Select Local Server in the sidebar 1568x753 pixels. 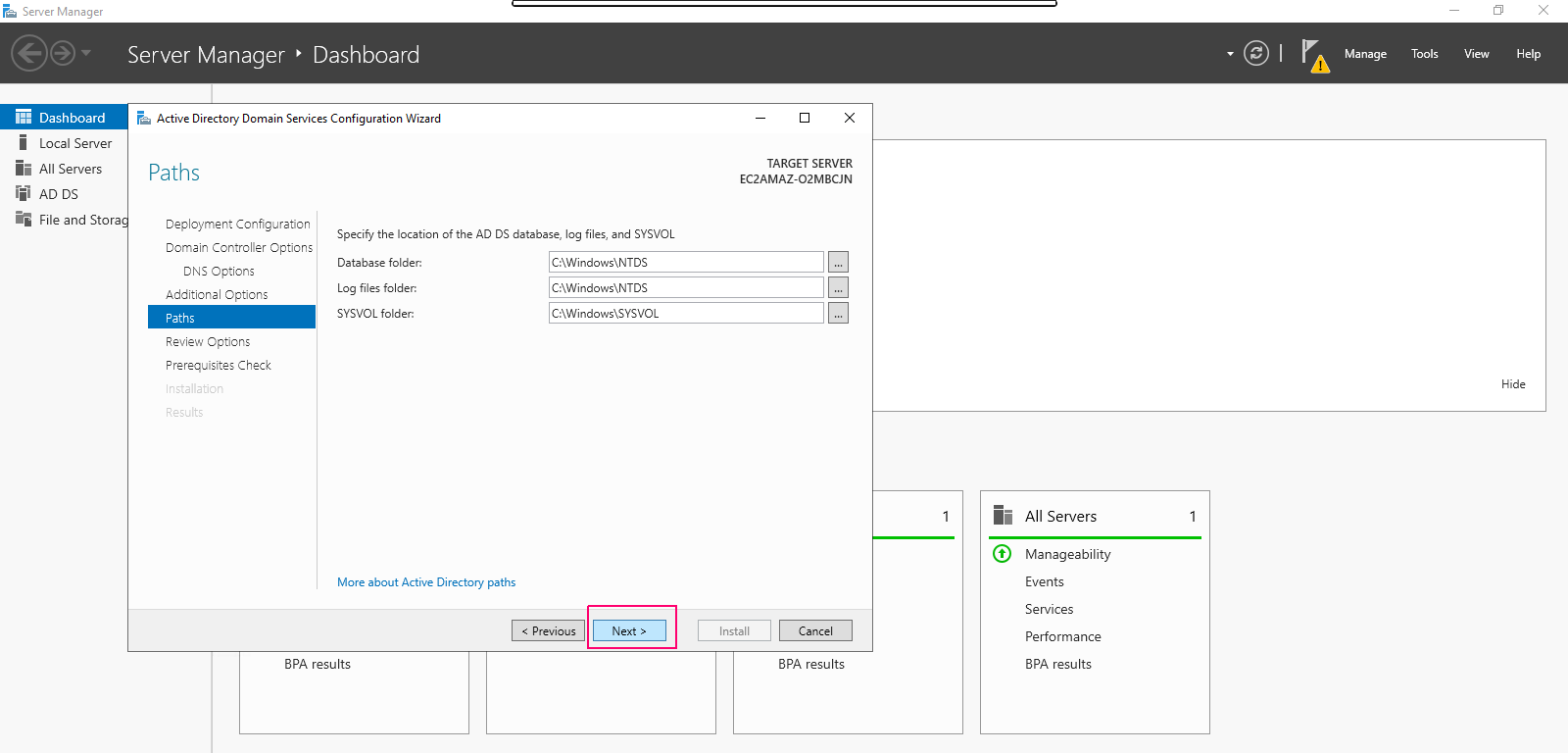coord(75,143)
